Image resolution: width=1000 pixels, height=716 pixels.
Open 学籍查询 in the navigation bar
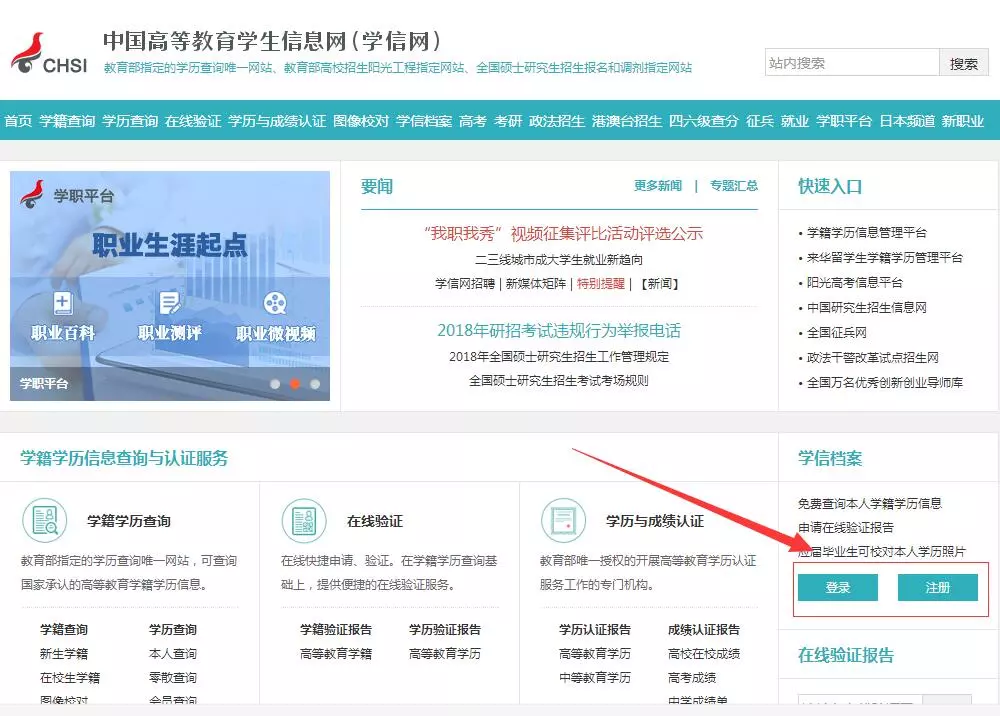coord(67,121)
